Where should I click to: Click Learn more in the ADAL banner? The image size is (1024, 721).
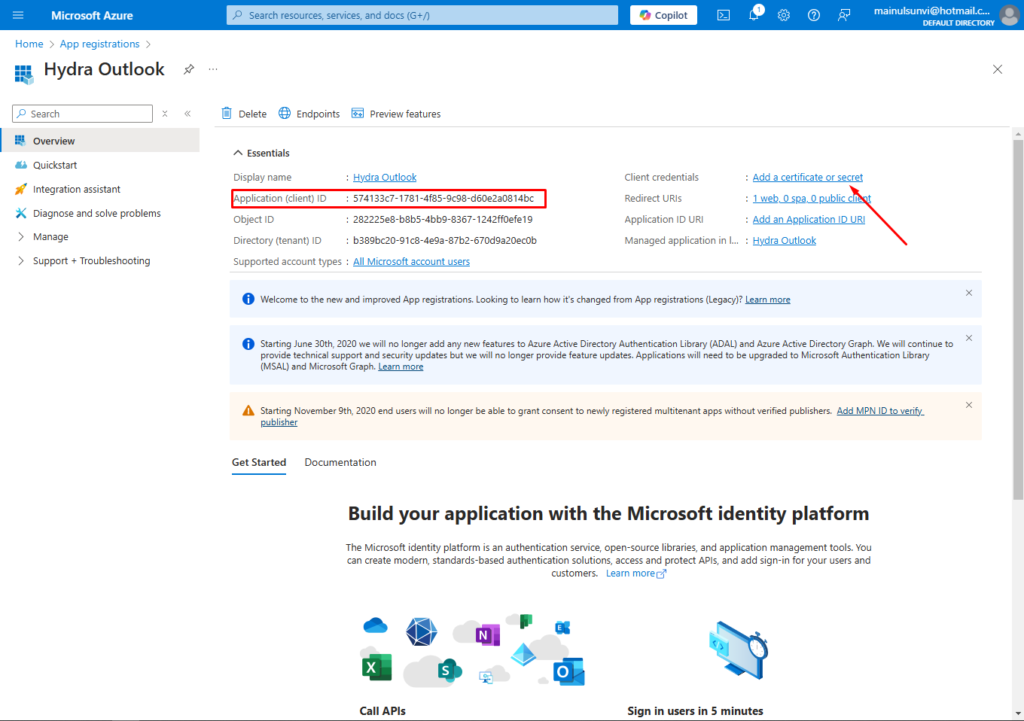(400, 367)
